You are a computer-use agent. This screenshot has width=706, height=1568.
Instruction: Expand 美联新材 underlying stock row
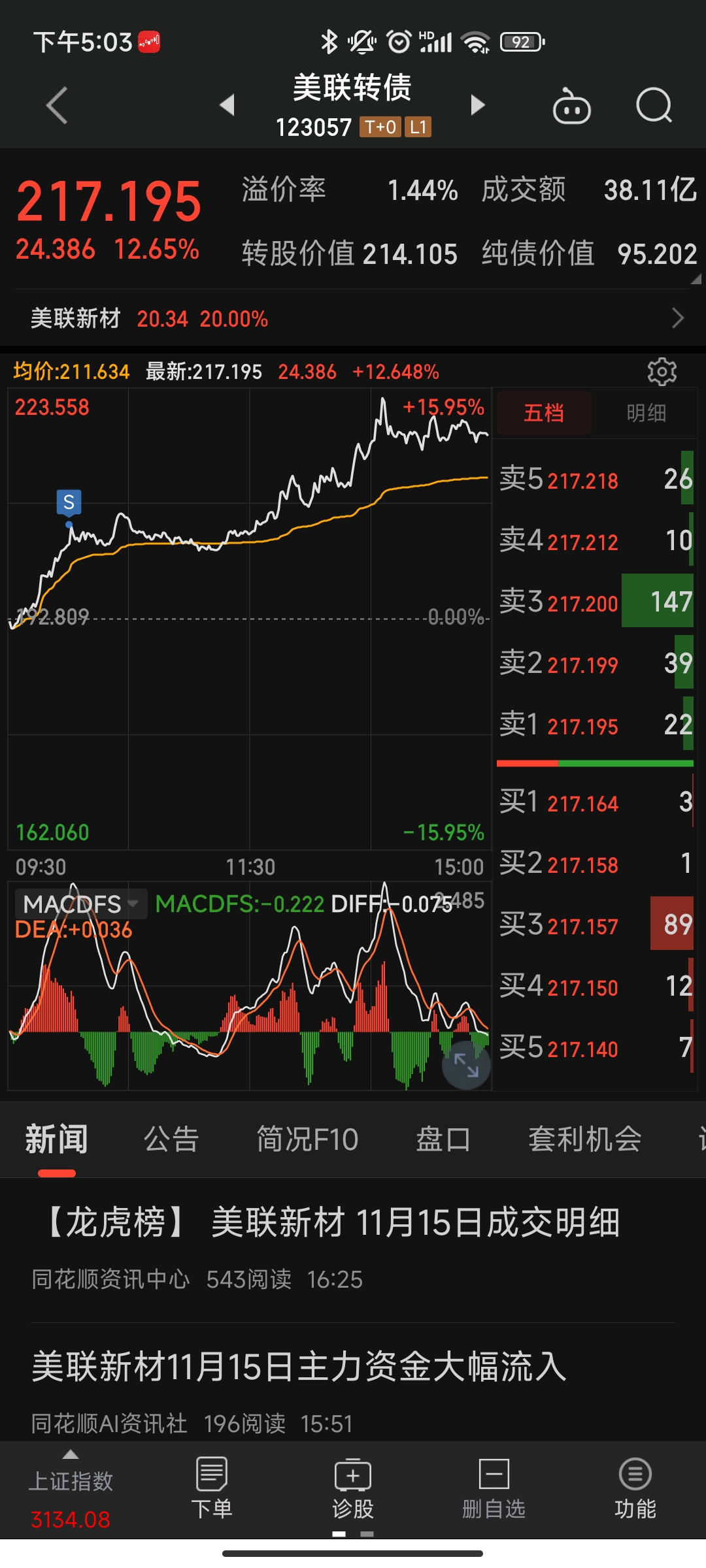(x=353, y=319)
